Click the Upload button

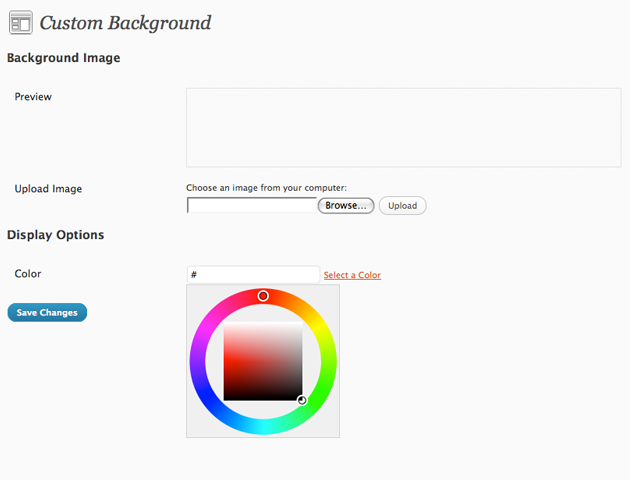coord(402,206)
